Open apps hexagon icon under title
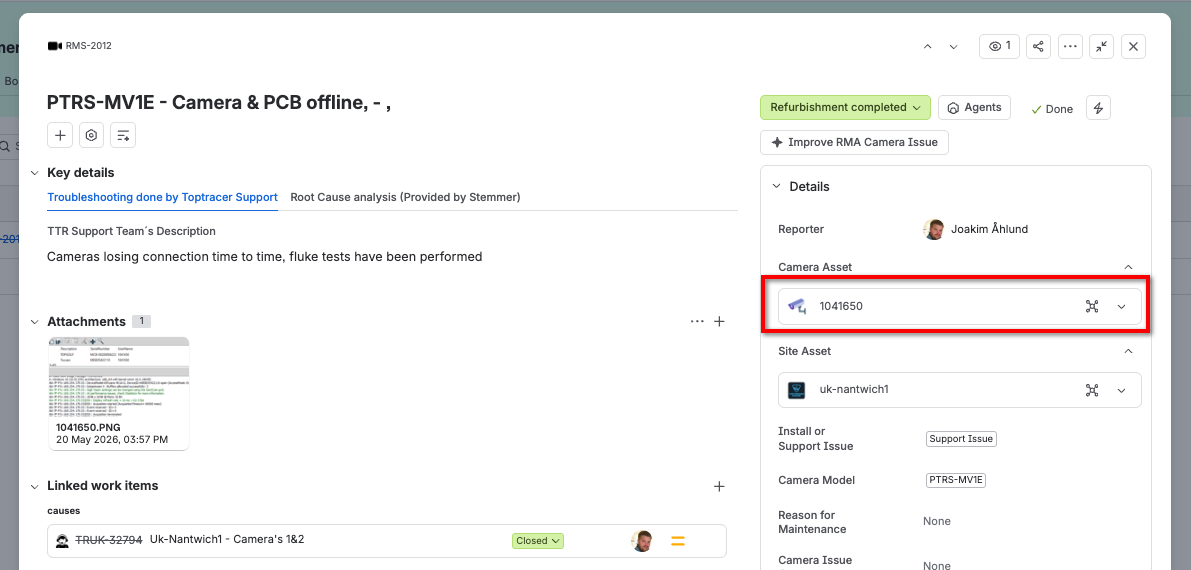 pos(91,135)
